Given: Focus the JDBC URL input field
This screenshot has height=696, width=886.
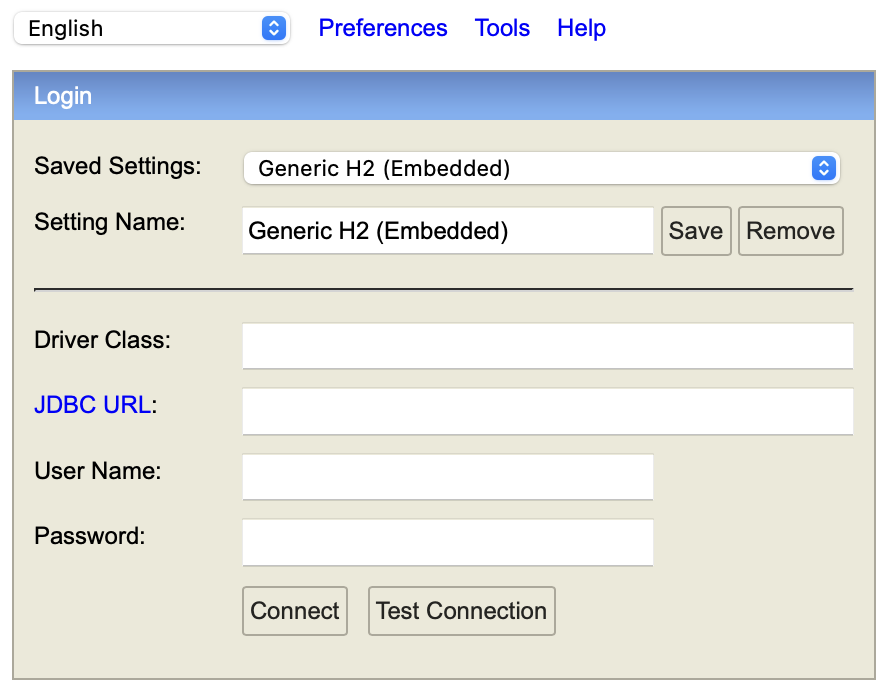Looking at the screenshot, I should pos(548,411).
